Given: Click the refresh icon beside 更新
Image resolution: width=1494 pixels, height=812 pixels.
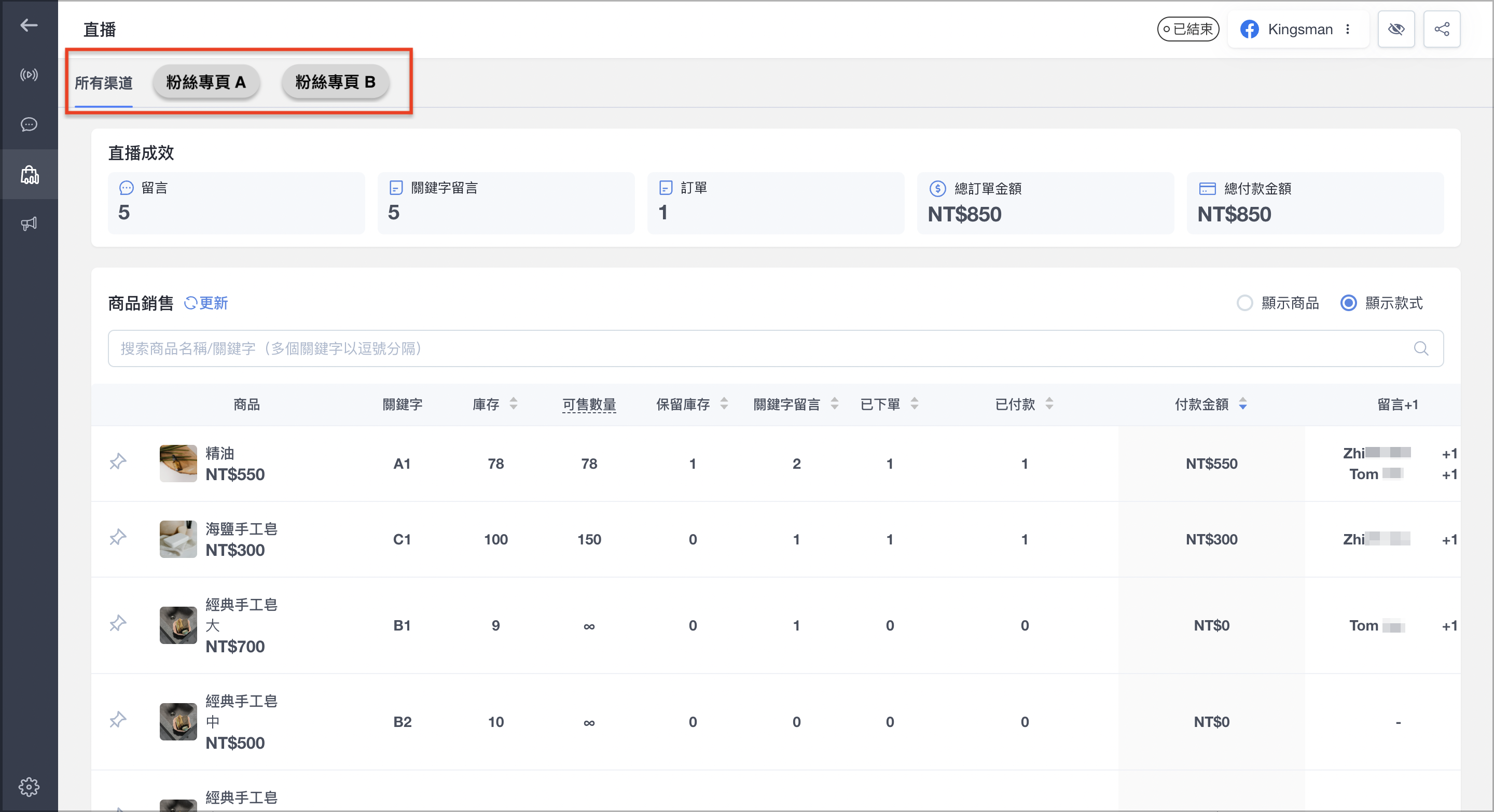Looking at the screenshot, I should coord(190,303).
